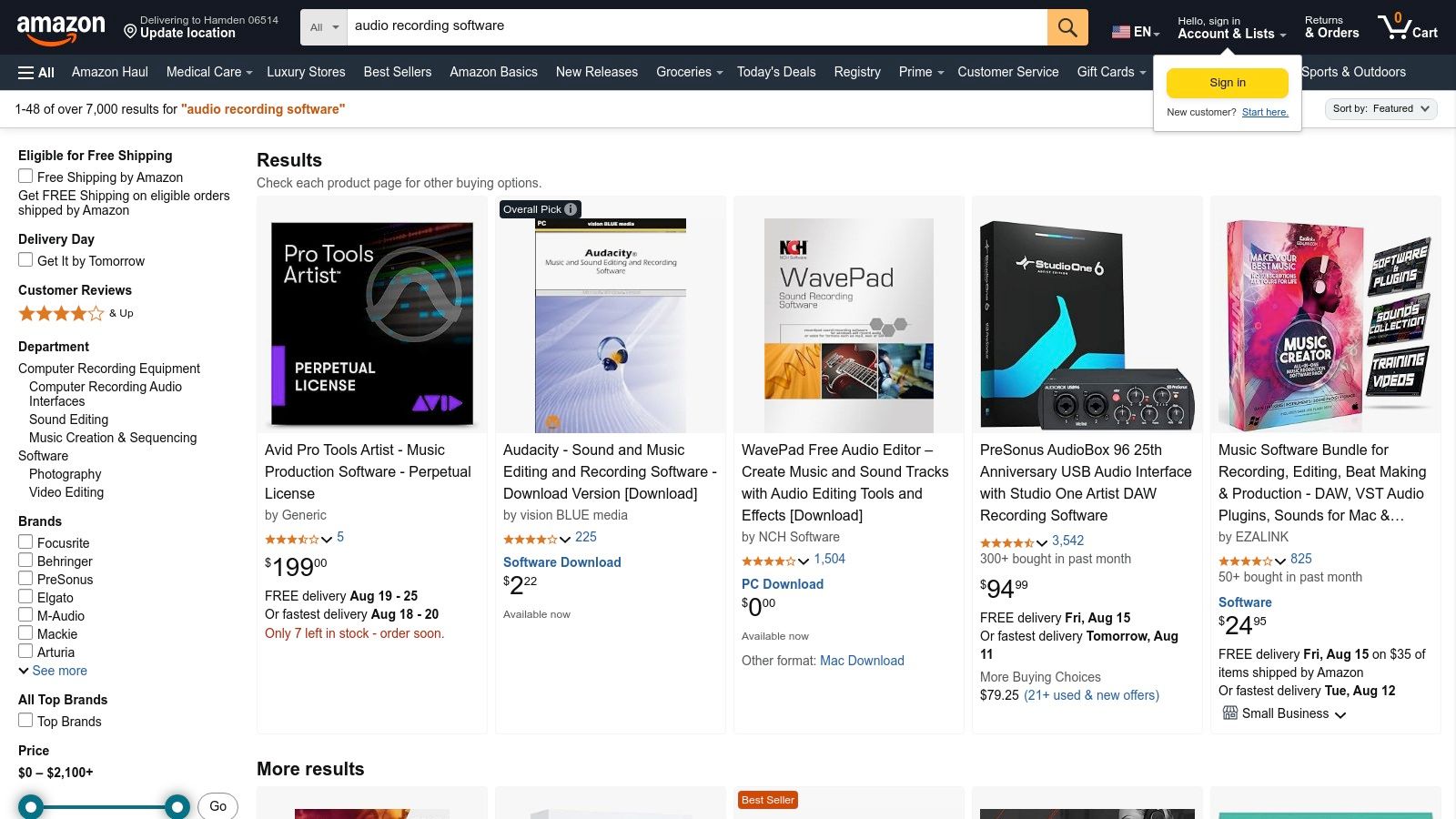Check the Mackie brand filter
Image resolution: width=1456 pixels, height=819 pixels.
[25, 633]
